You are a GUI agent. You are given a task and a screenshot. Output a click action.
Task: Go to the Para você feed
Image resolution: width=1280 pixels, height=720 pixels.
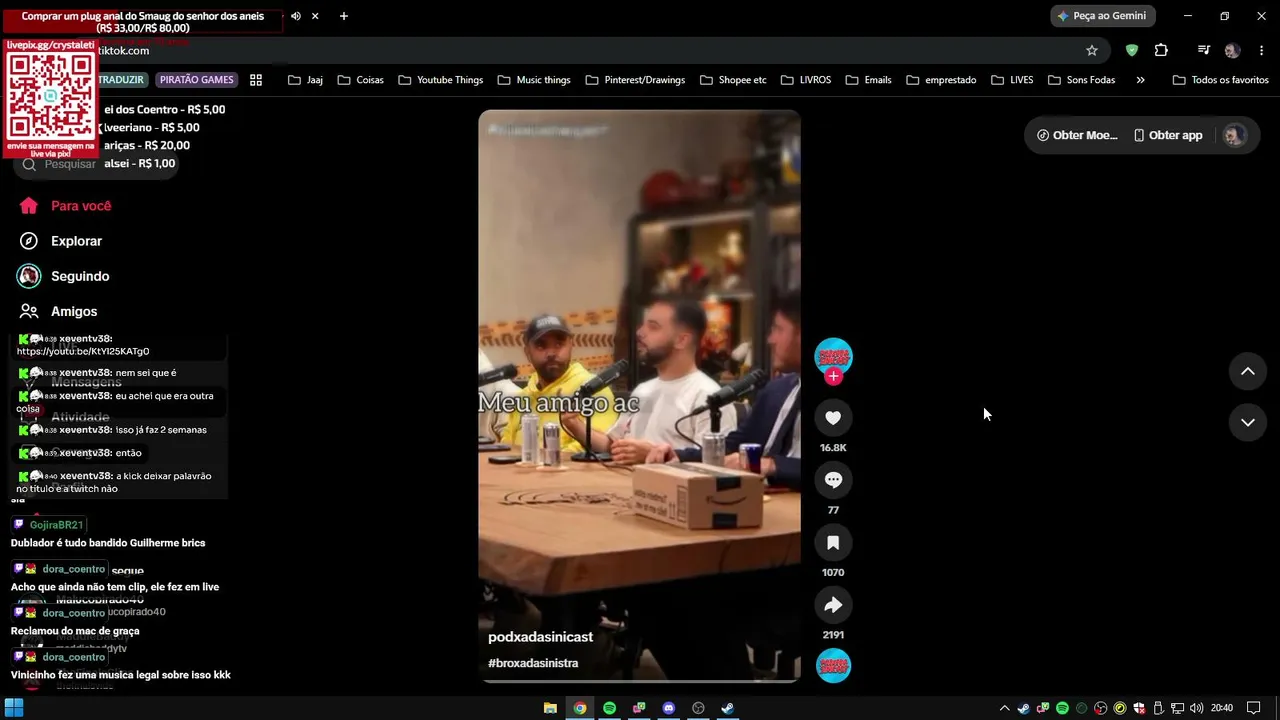66,206
